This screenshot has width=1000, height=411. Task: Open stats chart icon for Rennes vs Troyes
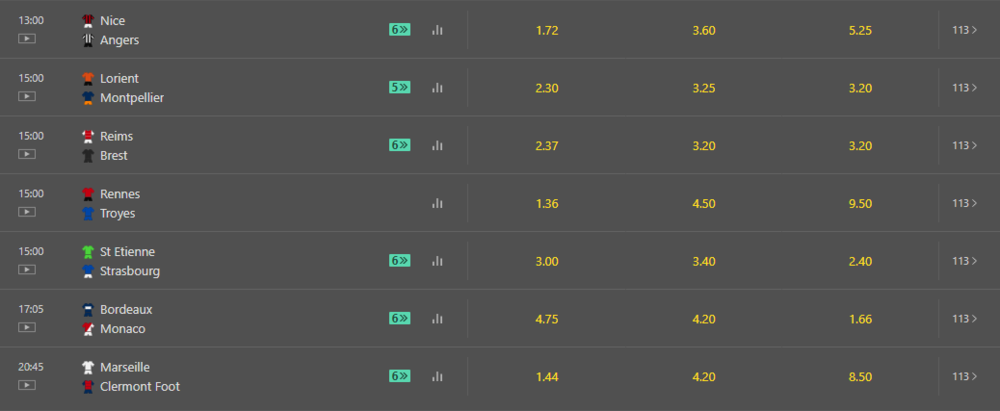pyautogui.click(x=437, y=203)
